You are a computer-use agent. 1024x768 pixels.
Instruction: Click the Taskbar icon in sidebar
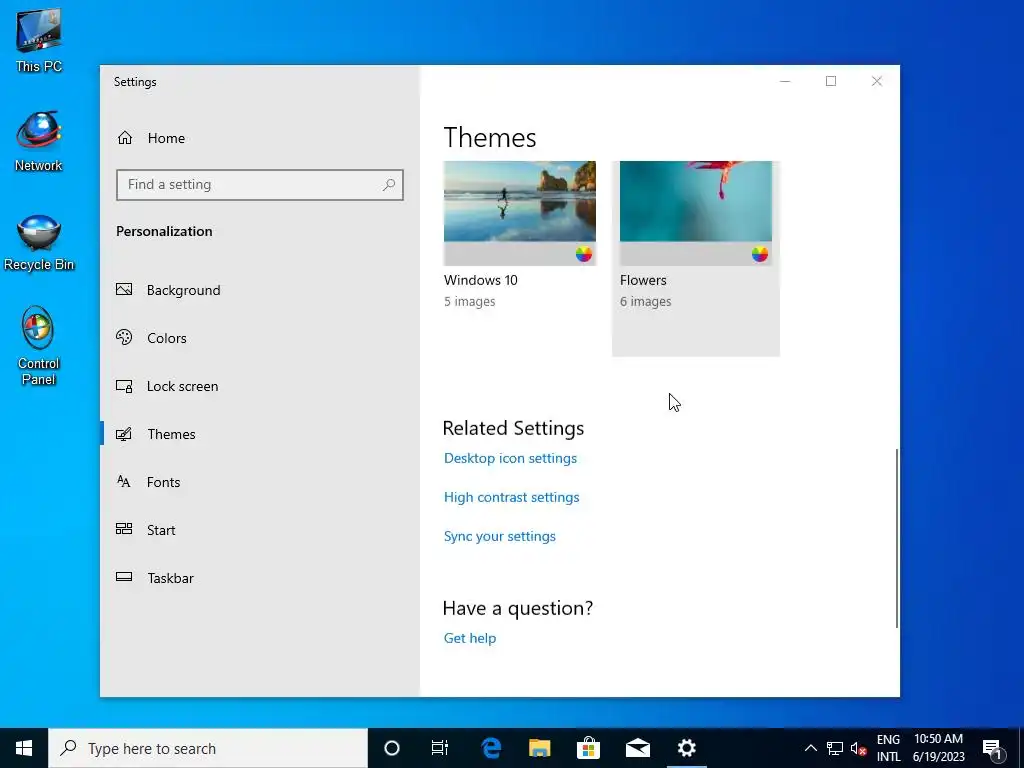pos(124,577)
